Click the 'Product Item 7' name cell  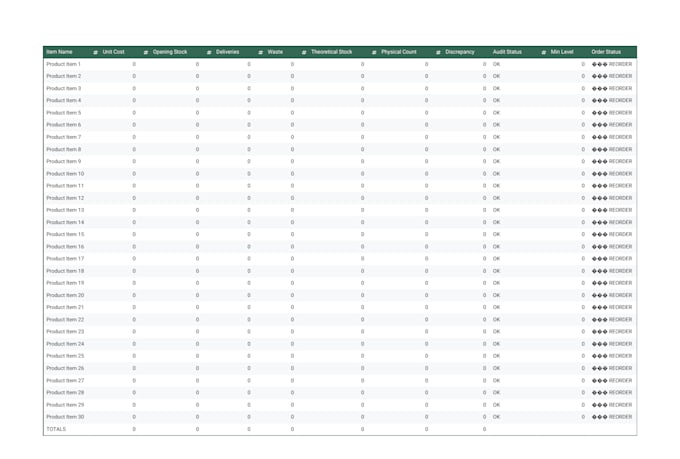pos(64,137)
